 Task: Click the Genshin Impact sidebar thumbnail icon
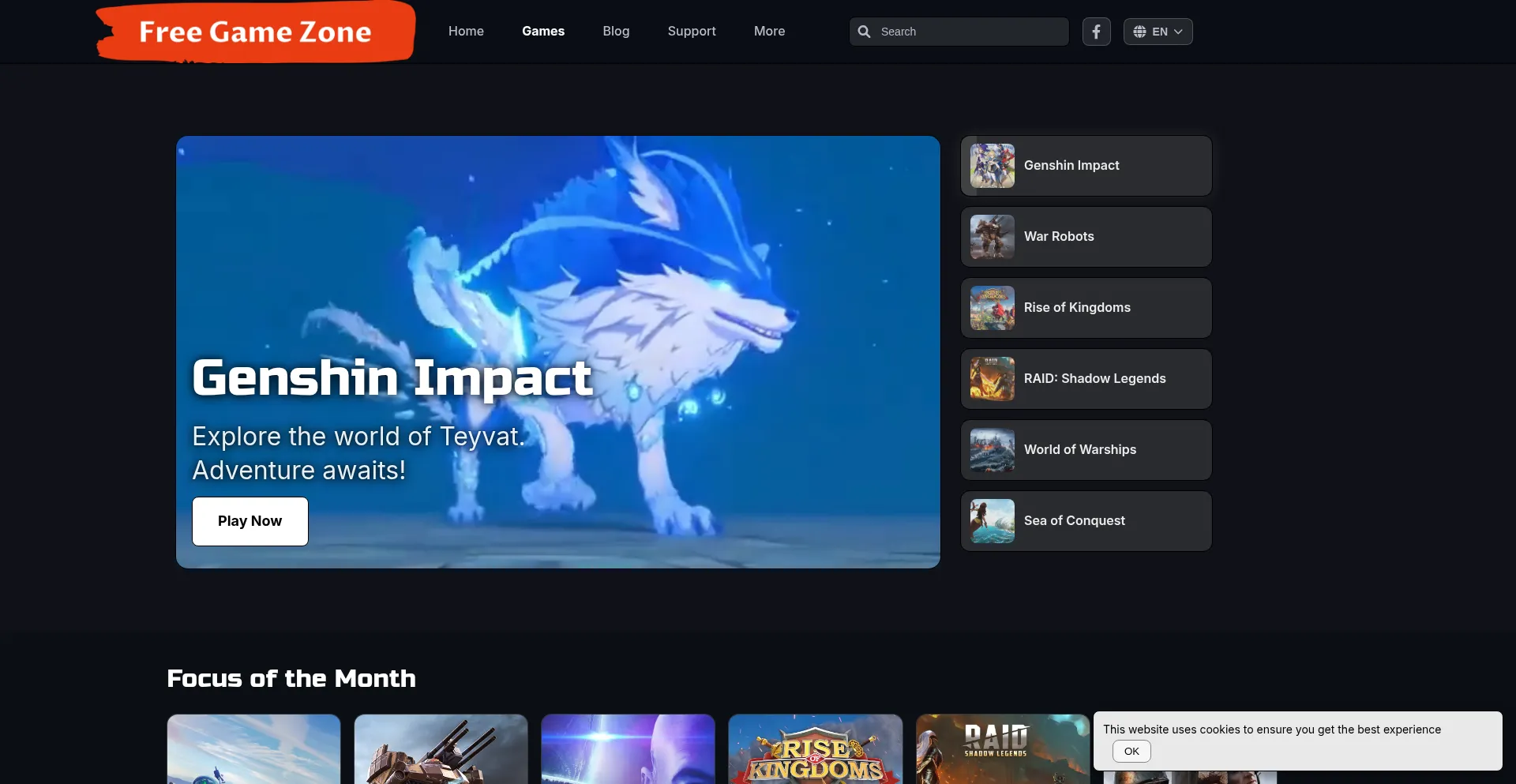pos(992,166)
